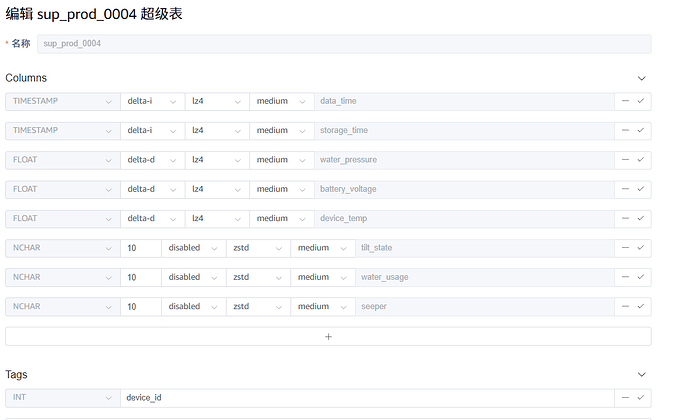690x420 pixels.
Task: Open TIMESTAMP type dropdown for storage_time
Action: pos(62,131)
